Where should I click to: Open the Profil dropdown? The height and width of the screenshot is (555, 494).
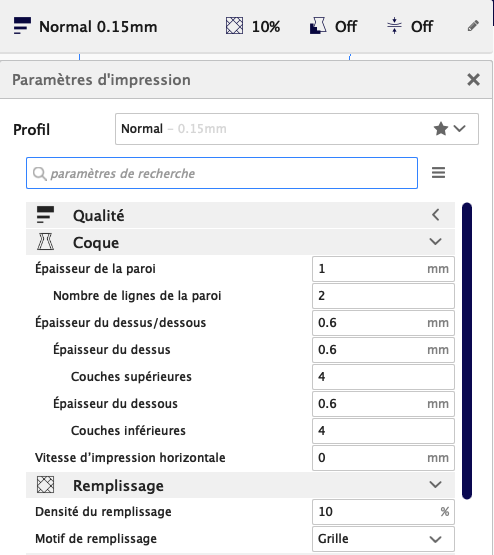297,129
